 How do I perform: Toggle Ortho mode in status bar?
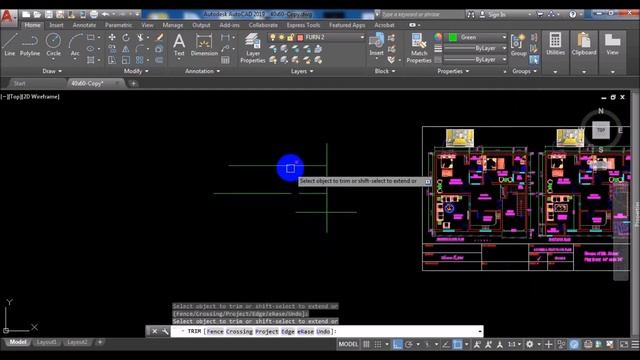pos(397,344)
